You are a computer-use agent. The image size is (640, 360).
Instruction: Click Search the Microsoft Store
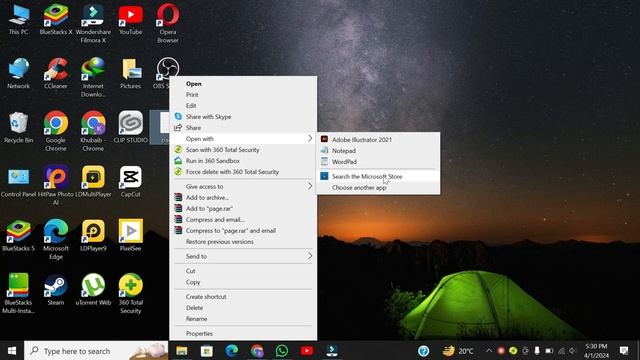378,176
